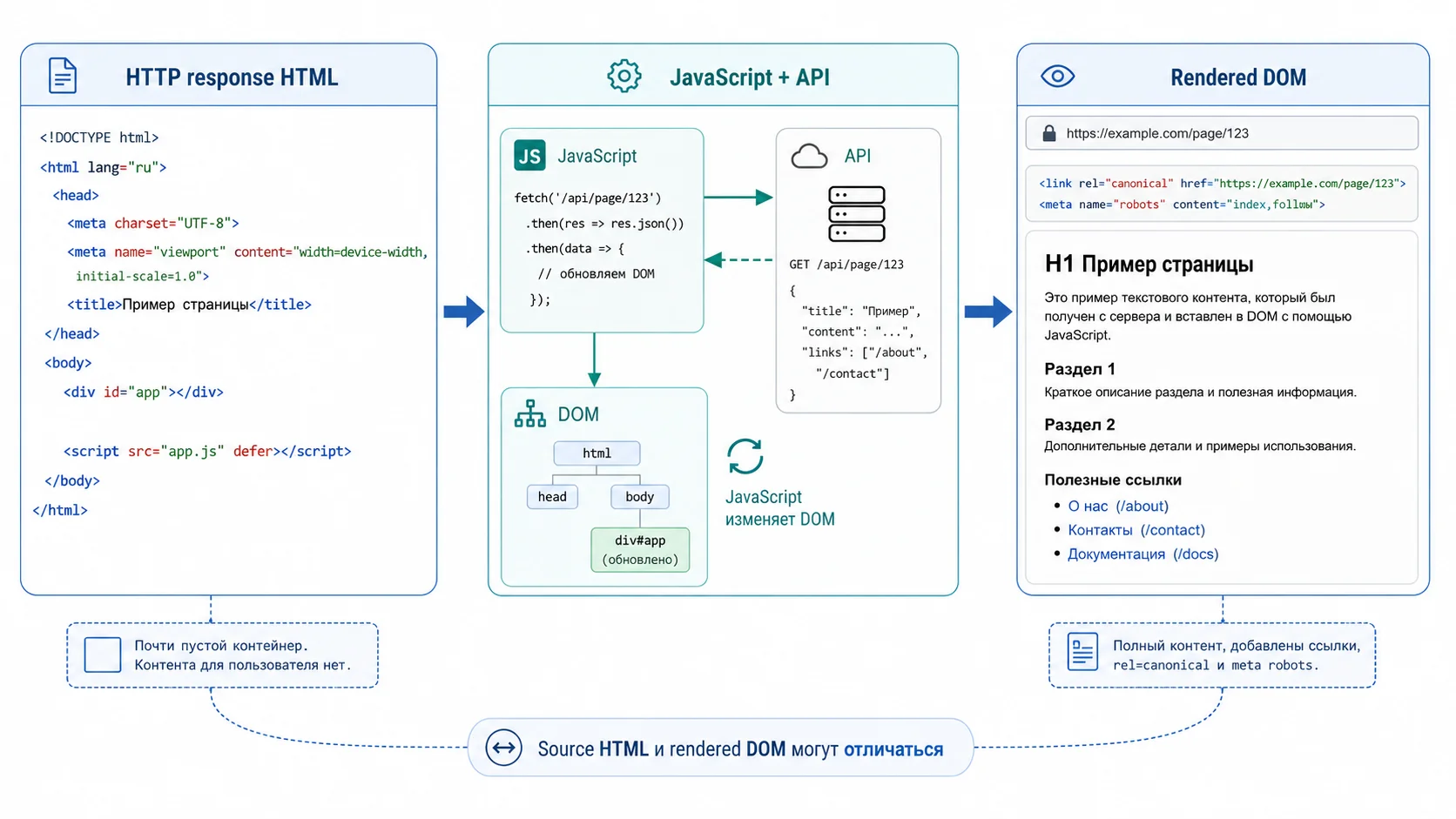Click the "<!DOCTYPE html>" code line

pyautogui.click(x=99, y=138)
